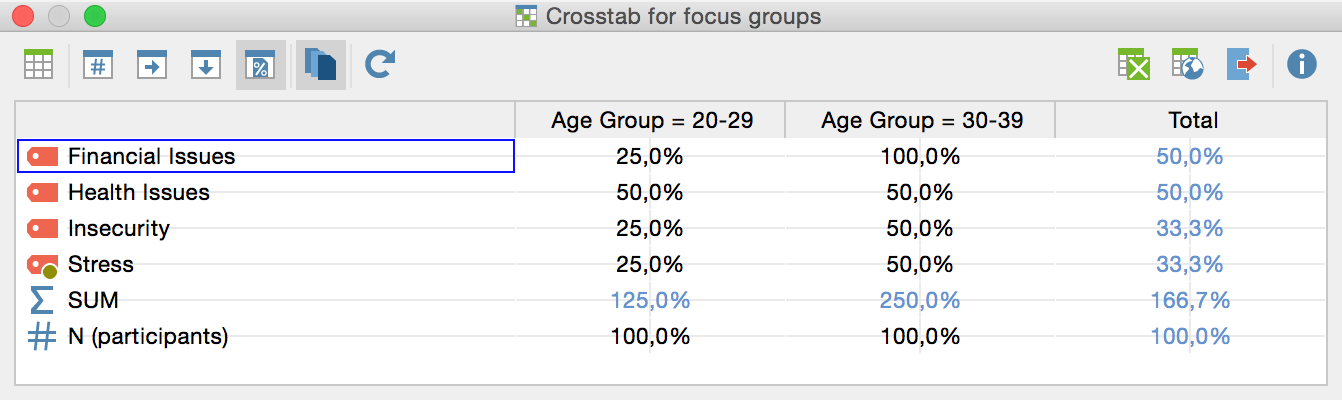Click the Stress code tag icon

click(x=43, y=265)
